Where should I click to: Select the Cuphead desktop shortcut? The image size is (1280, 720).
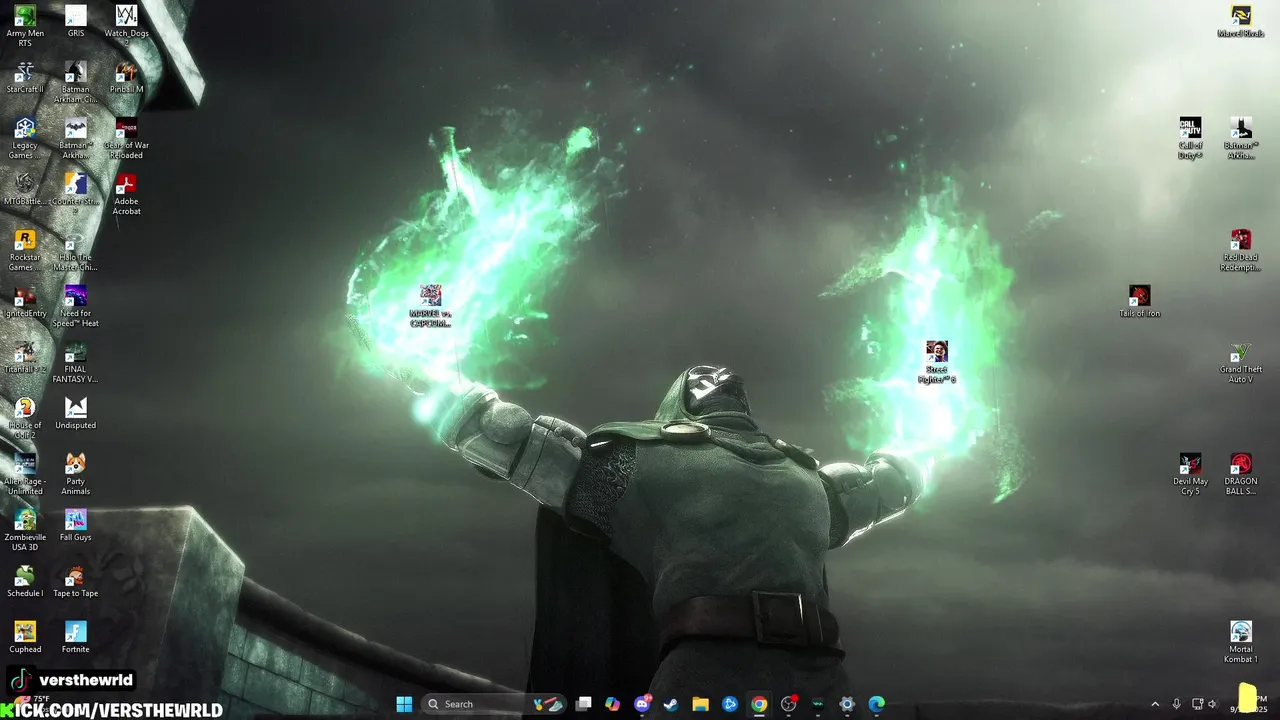pos(25,637)
